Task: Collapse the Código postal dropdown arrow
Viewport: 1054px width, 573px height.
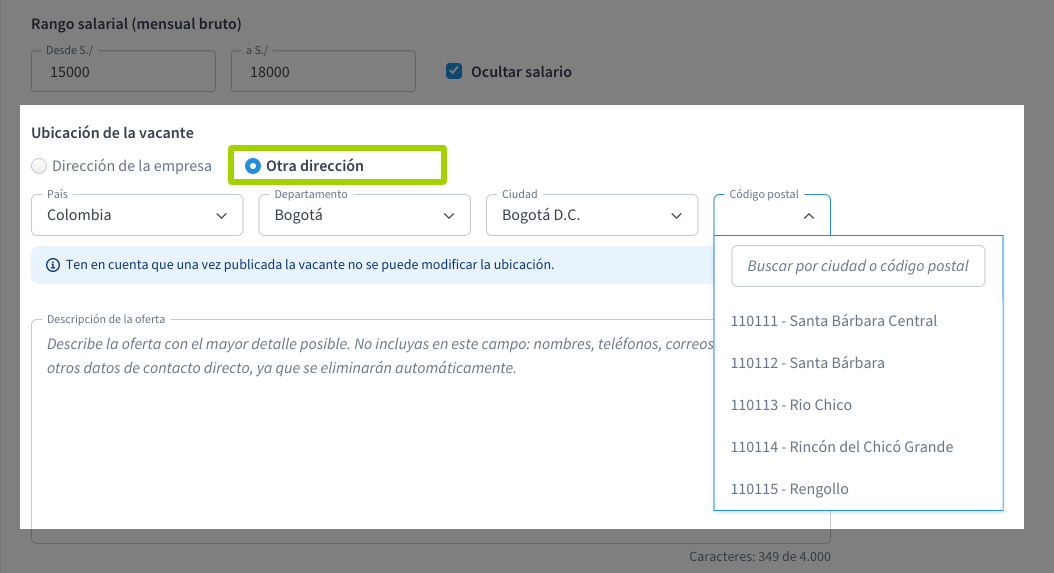Action: coord(809,215)
